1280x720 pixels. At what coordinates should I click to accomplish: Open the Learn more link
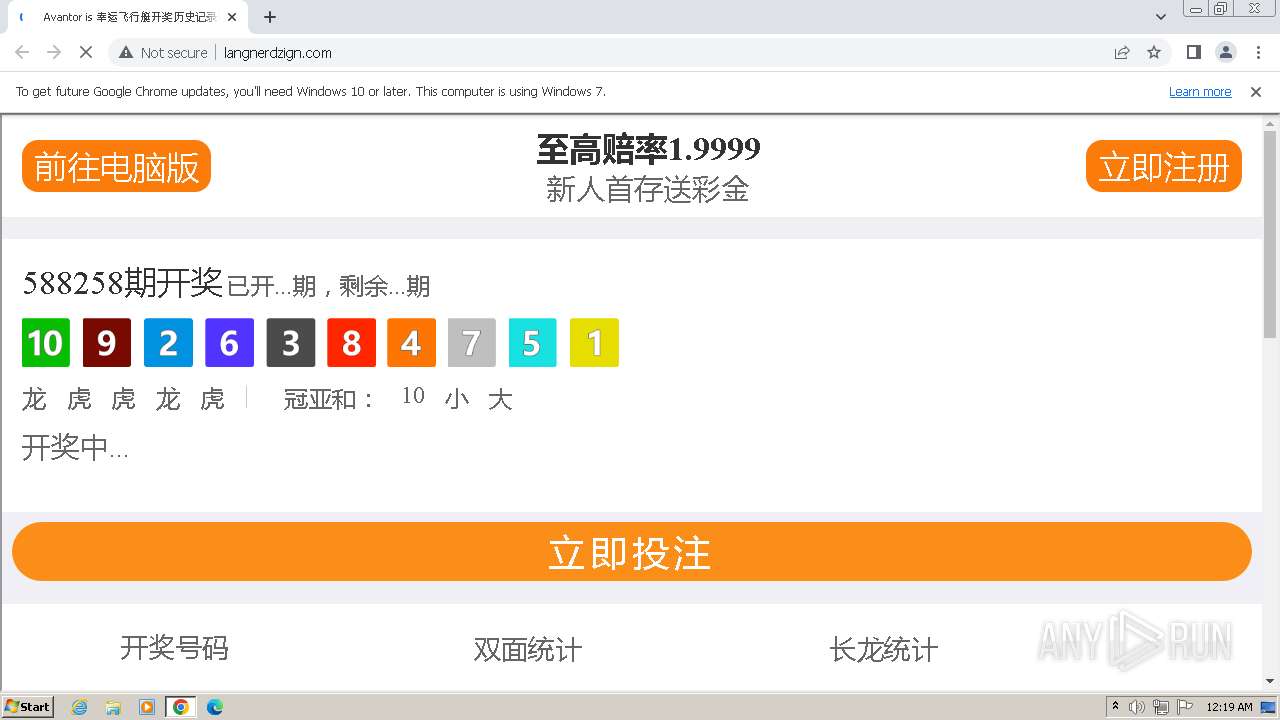click(1200, 91)
